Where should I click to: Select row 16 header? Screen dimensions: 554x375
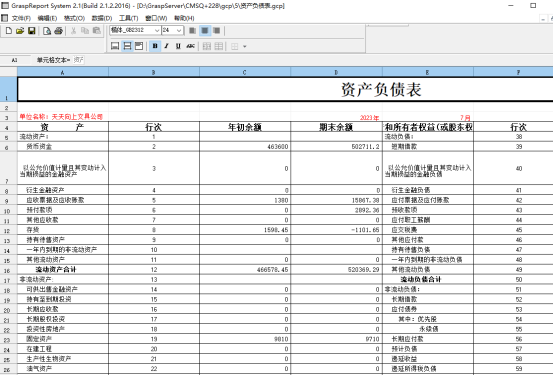pos(8,270)
